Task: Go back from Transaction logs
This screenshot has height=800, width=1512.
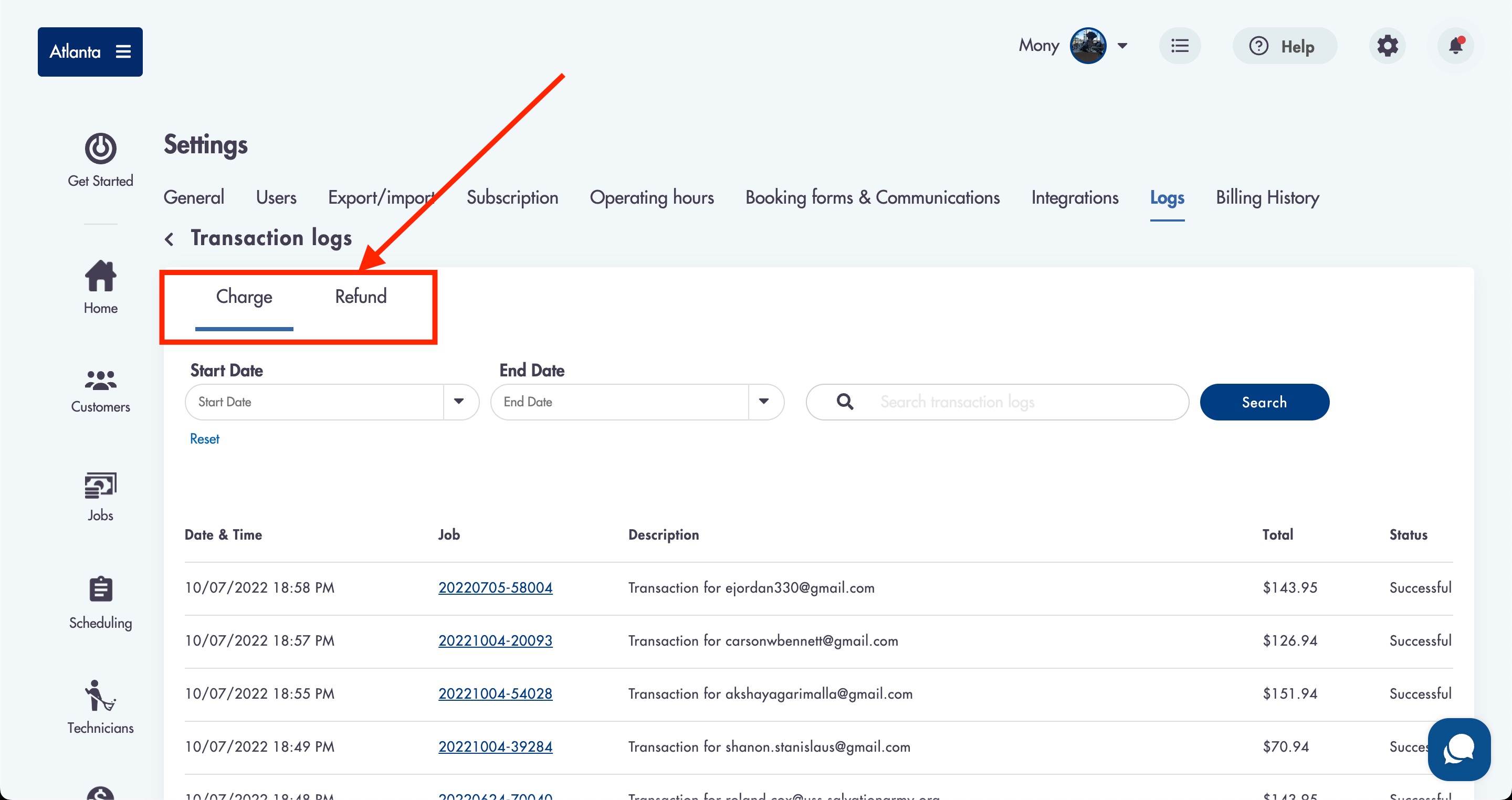Action: tap(169, 239)
